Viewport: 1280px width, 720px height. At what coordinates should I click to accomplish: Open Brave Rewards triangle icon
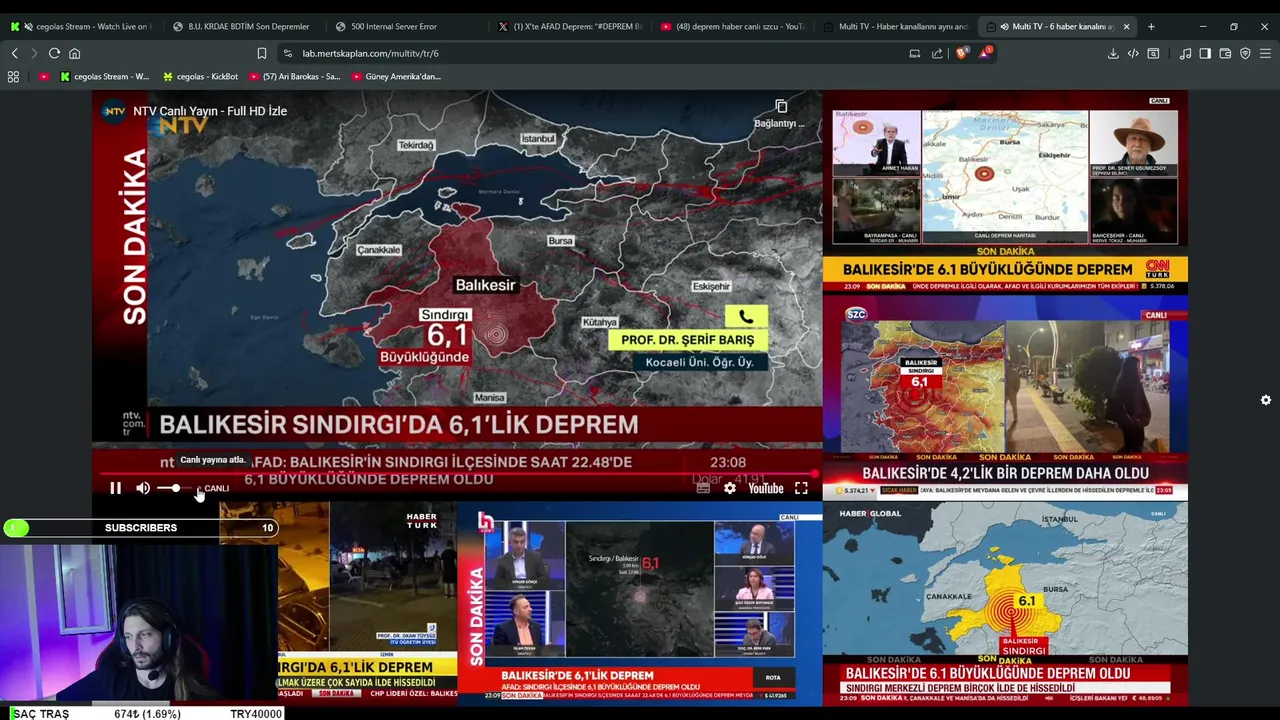pyautogui.click(x=985, y=53)
